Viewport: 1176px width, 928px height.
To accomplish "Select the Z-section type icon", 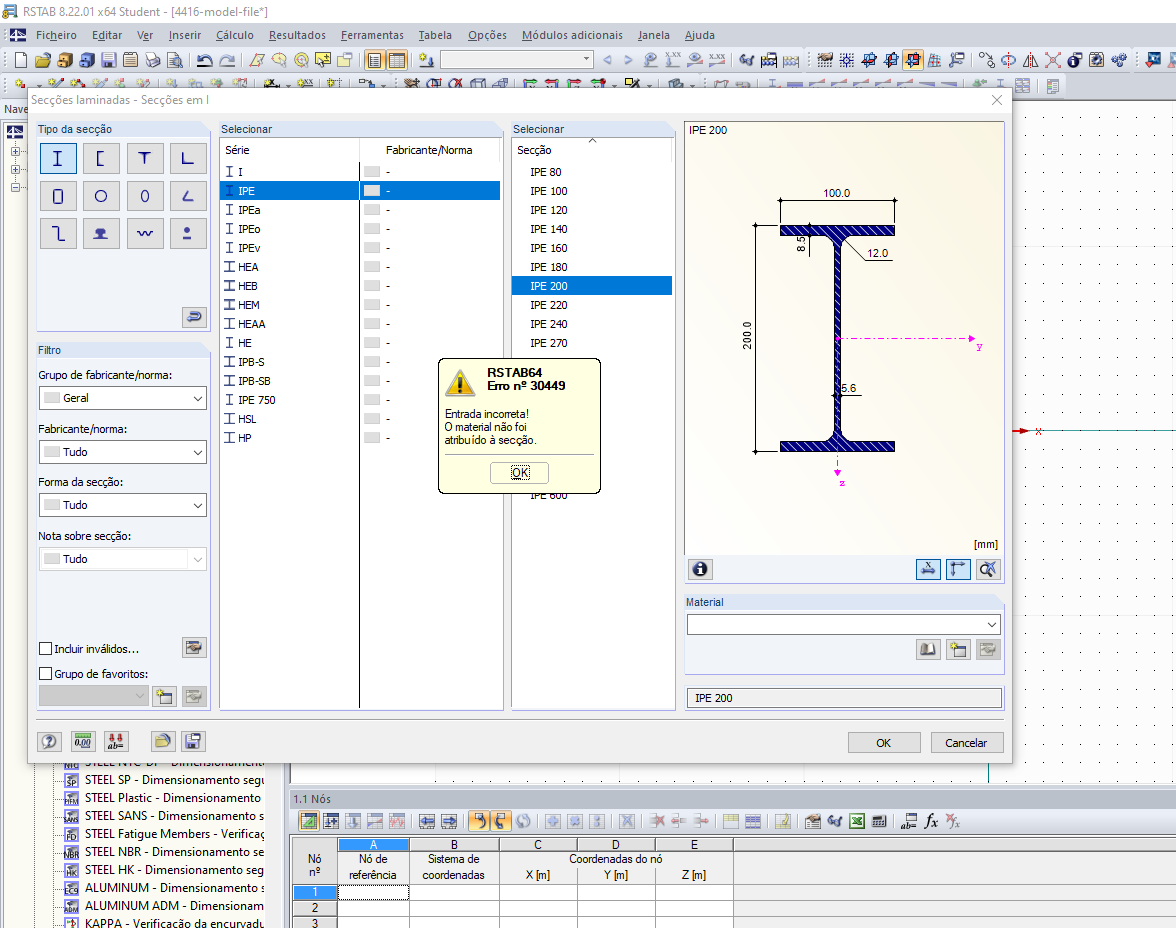I will tap(58, 233).
